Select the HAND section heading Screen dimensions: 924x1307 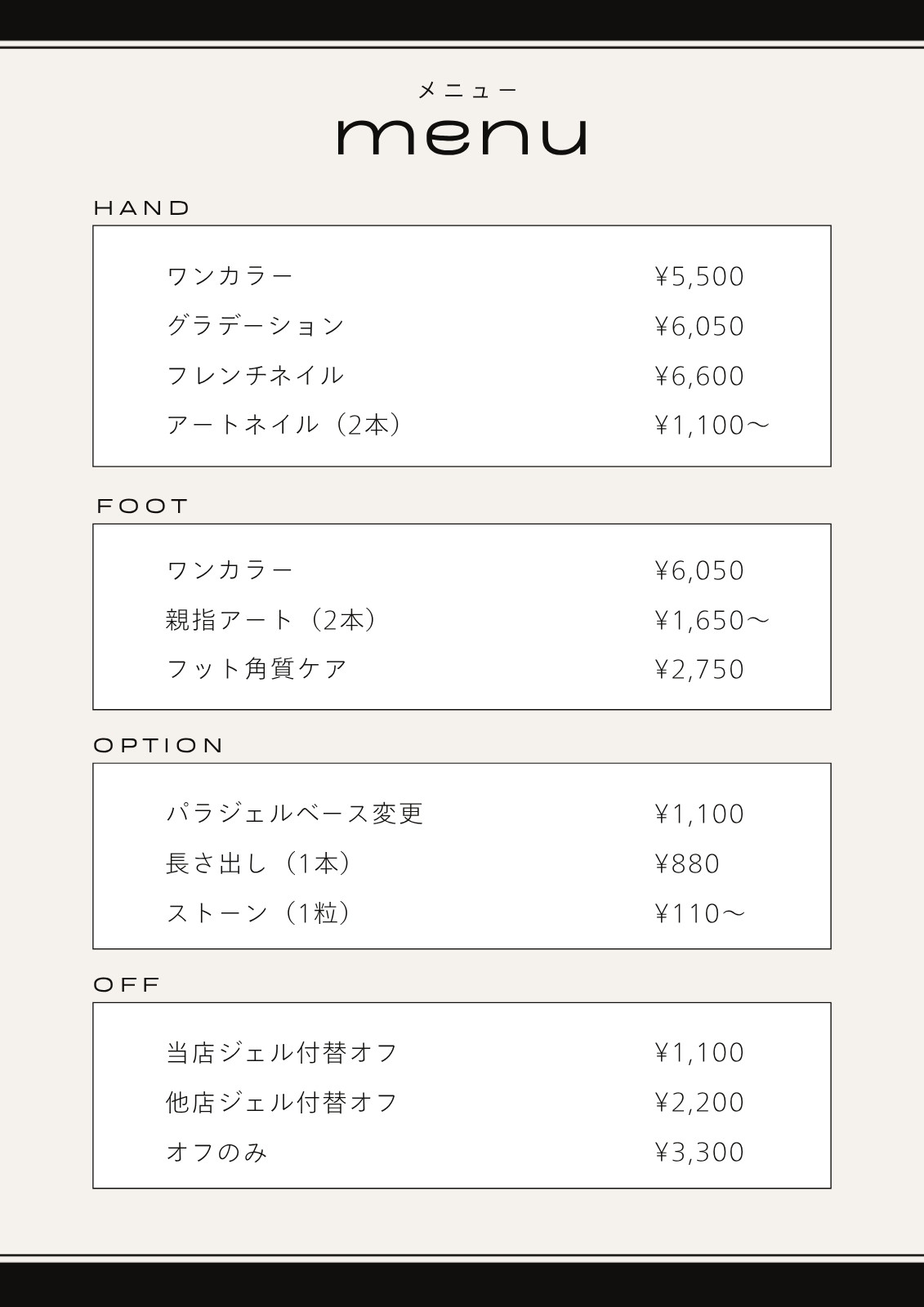coord(142,208)
